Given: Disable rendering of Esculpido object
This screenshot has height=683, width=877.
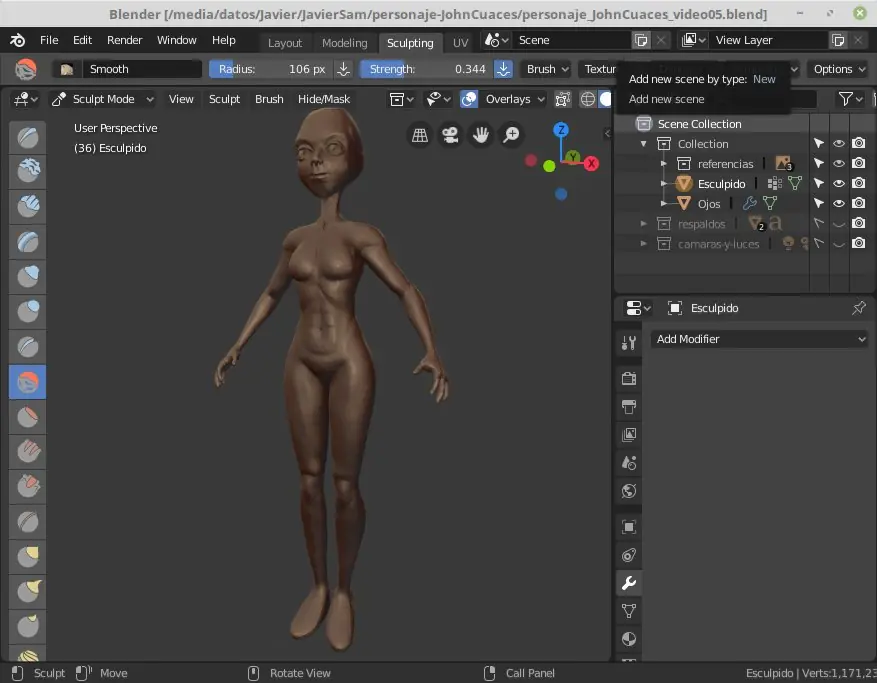Looking at the screenshot, I should coord(859,183).
